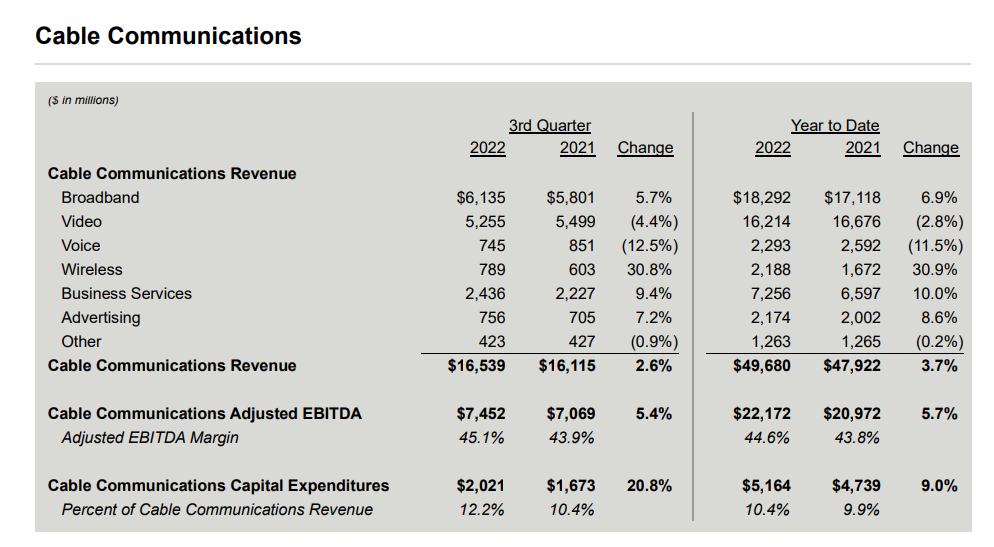
Task: Select the Cable Communications Adjusted EBITDA label
Action: pyautogui.click(x=204, y=414)
